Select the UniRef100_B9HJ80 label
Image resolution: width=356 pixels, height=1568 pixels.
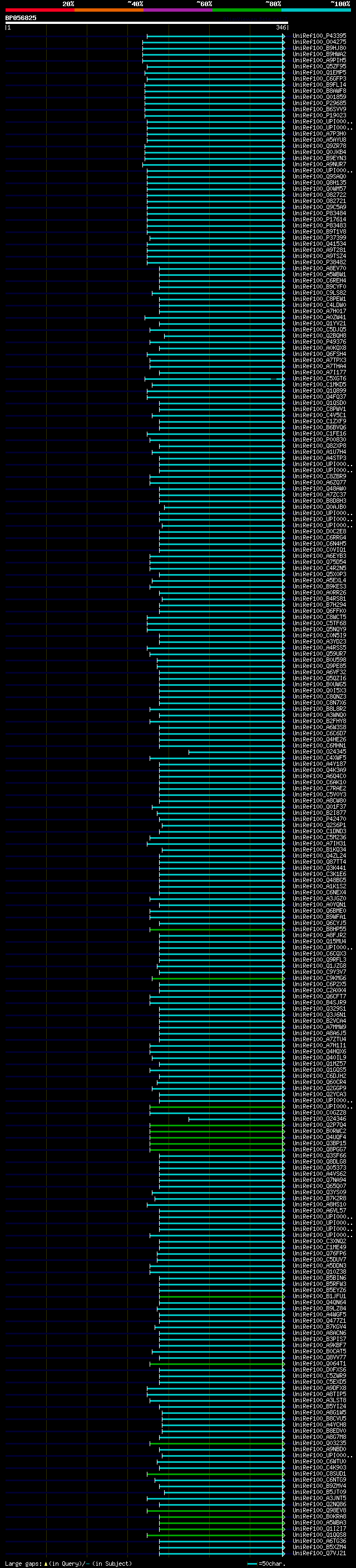point(319,48)
